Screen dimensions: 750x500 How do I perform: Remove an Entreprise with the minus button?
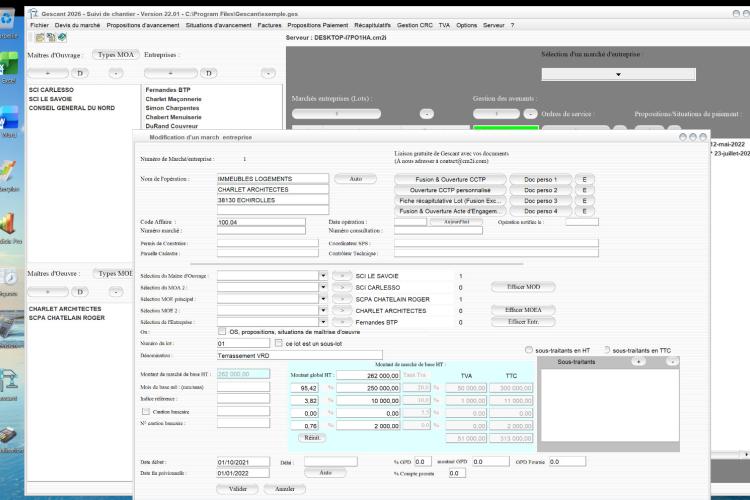(x=268, y=73)
